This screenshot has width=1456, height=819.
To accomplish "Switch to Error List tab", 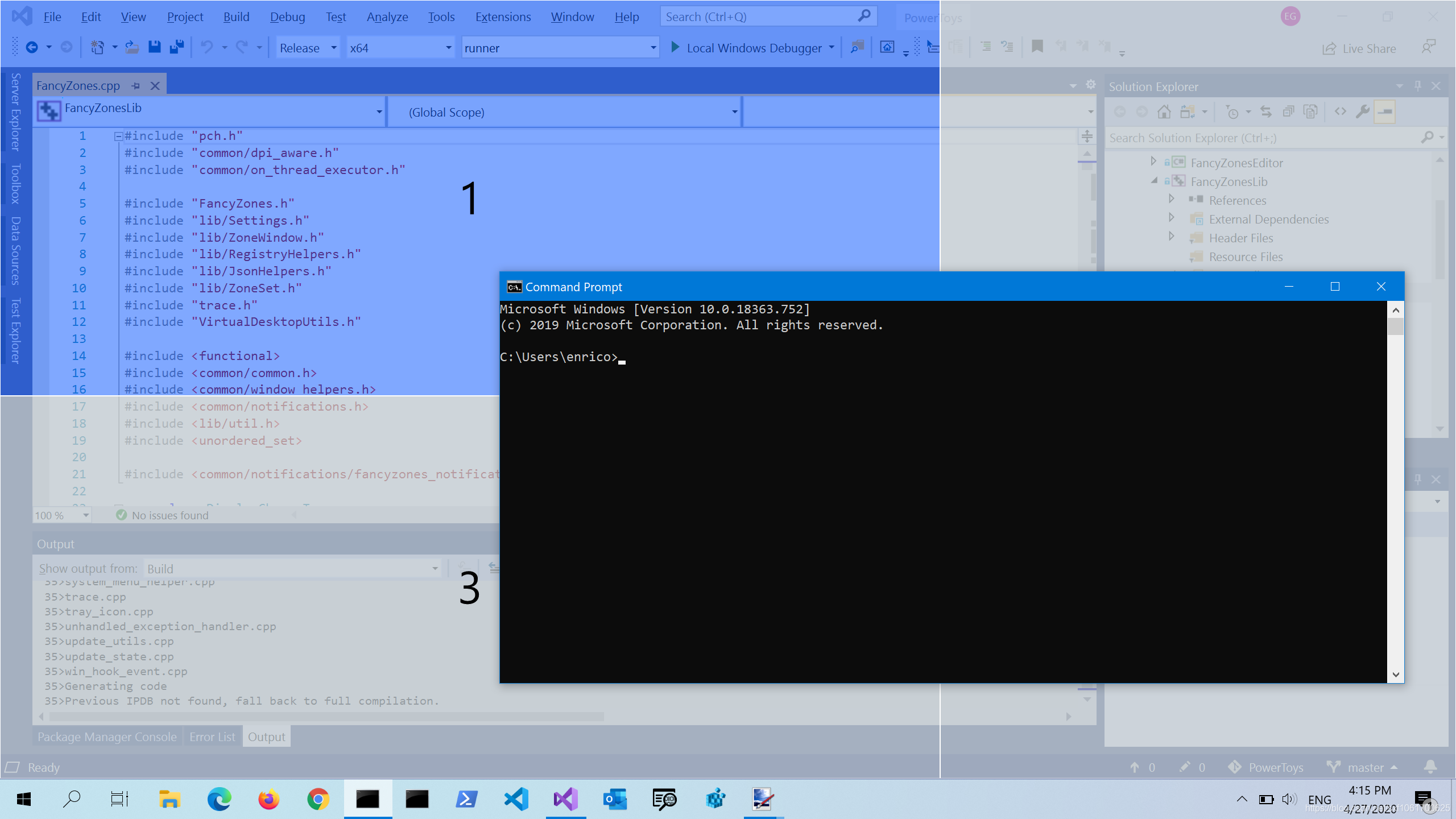I will pyautogui.click(x=212, y=737).
